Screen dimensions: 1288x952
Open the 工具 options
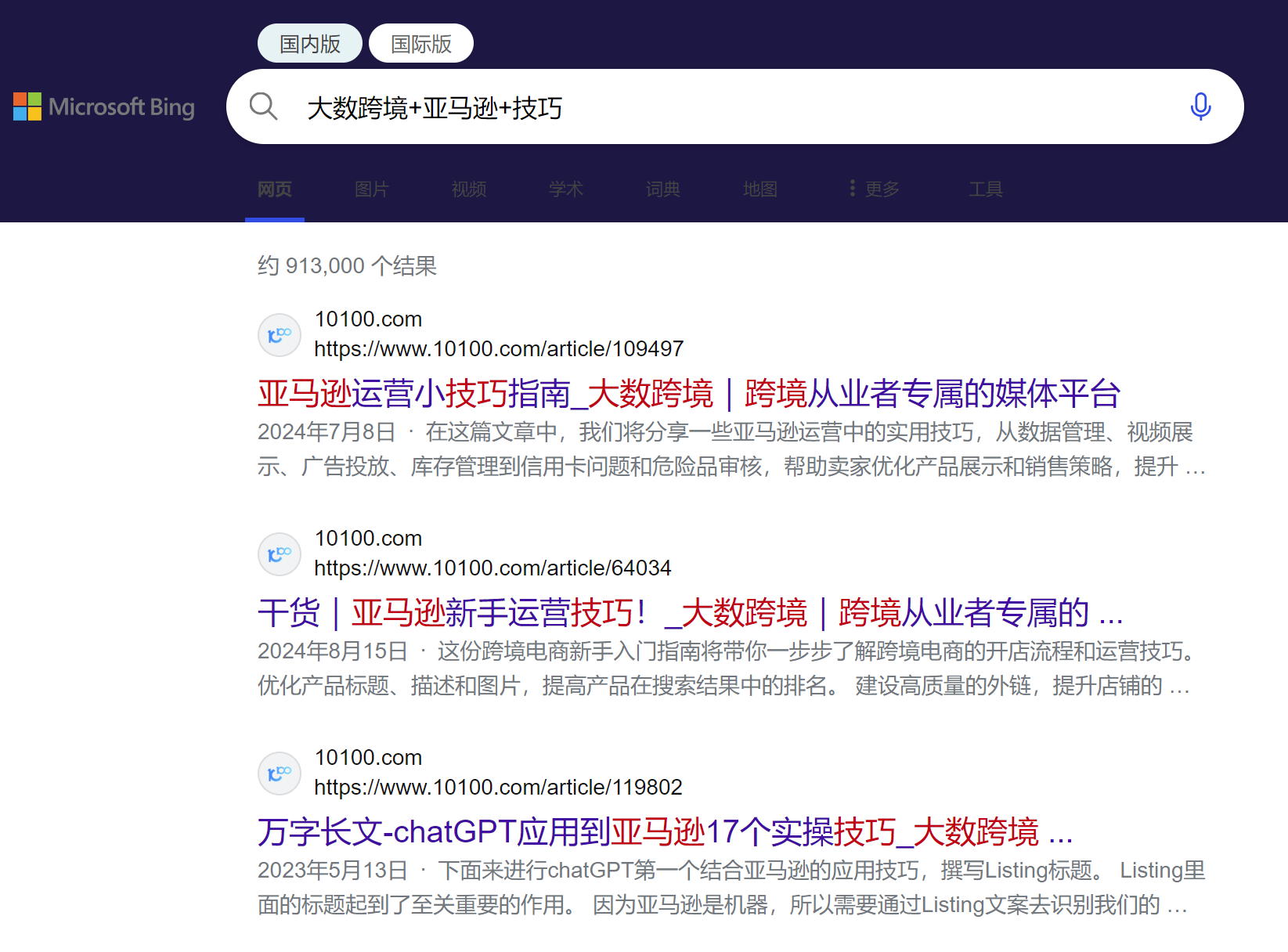pos(986,189)
